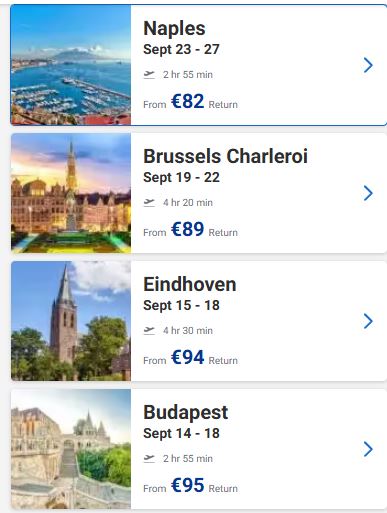
Task: Open the Naples card chevron arrow
Action: click(x=368, y=65)
